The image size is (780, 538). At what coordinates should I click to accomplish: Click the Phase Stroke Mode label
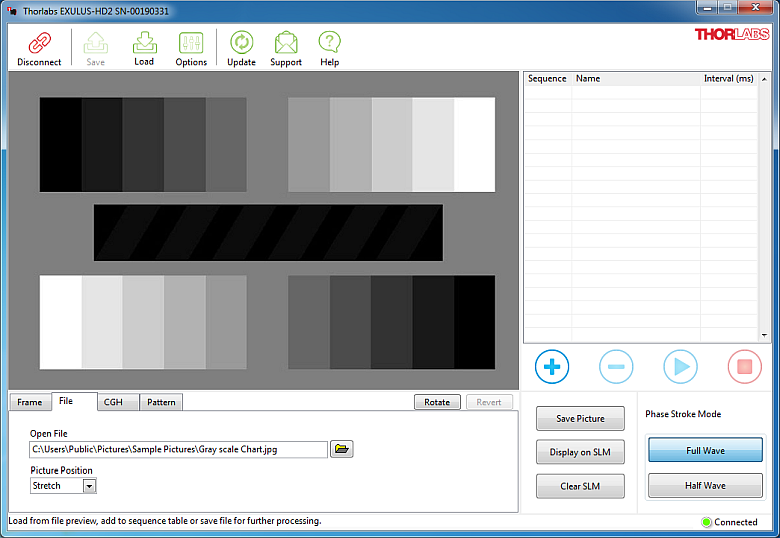tap(683, 414)
